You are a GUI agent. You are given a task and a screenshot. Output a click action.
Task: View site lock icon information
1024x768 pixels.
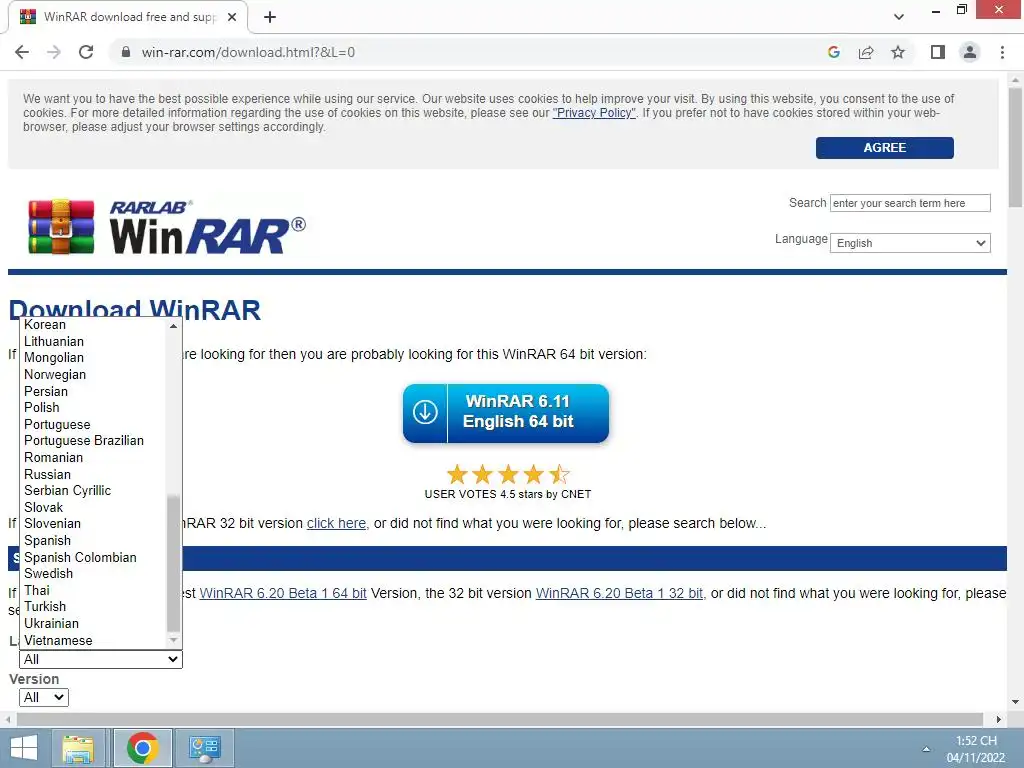coord(126,52)
